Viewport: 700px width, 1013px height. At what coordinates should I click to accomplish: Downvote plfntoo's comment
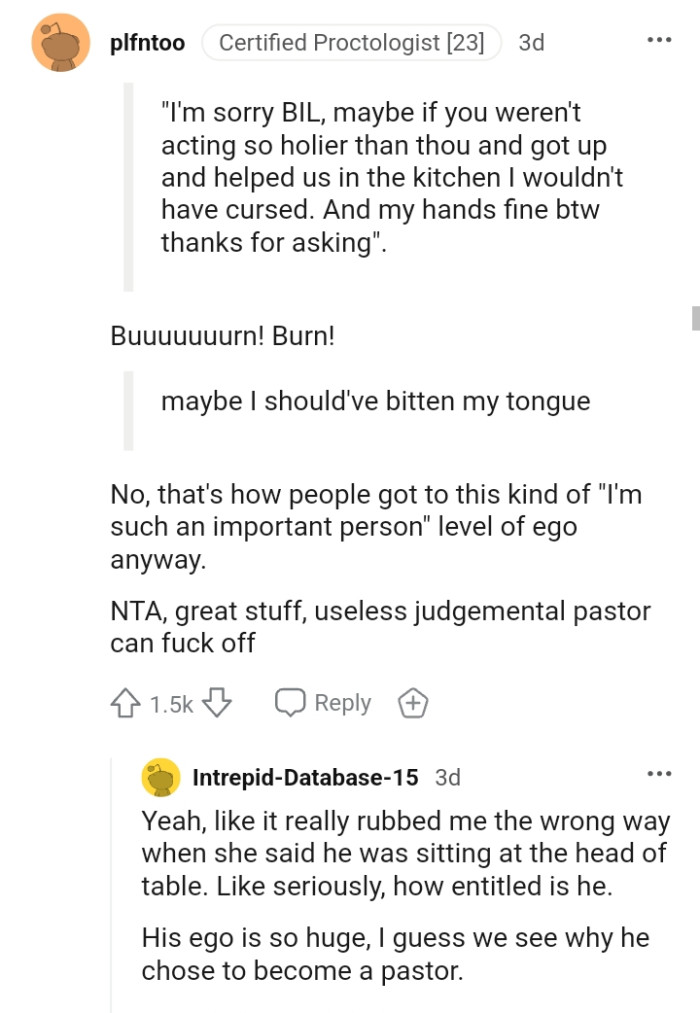coord(217,704)
